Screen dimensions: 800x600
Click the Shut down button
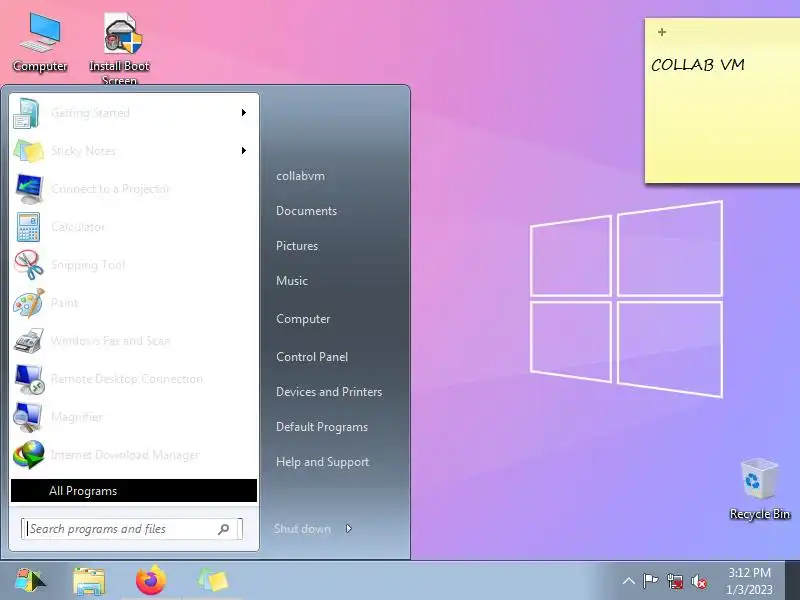point(303,529)
